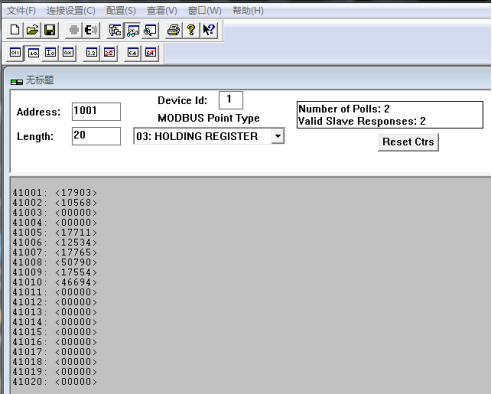Select register 41010 value 46694

[x=76, y=282]
